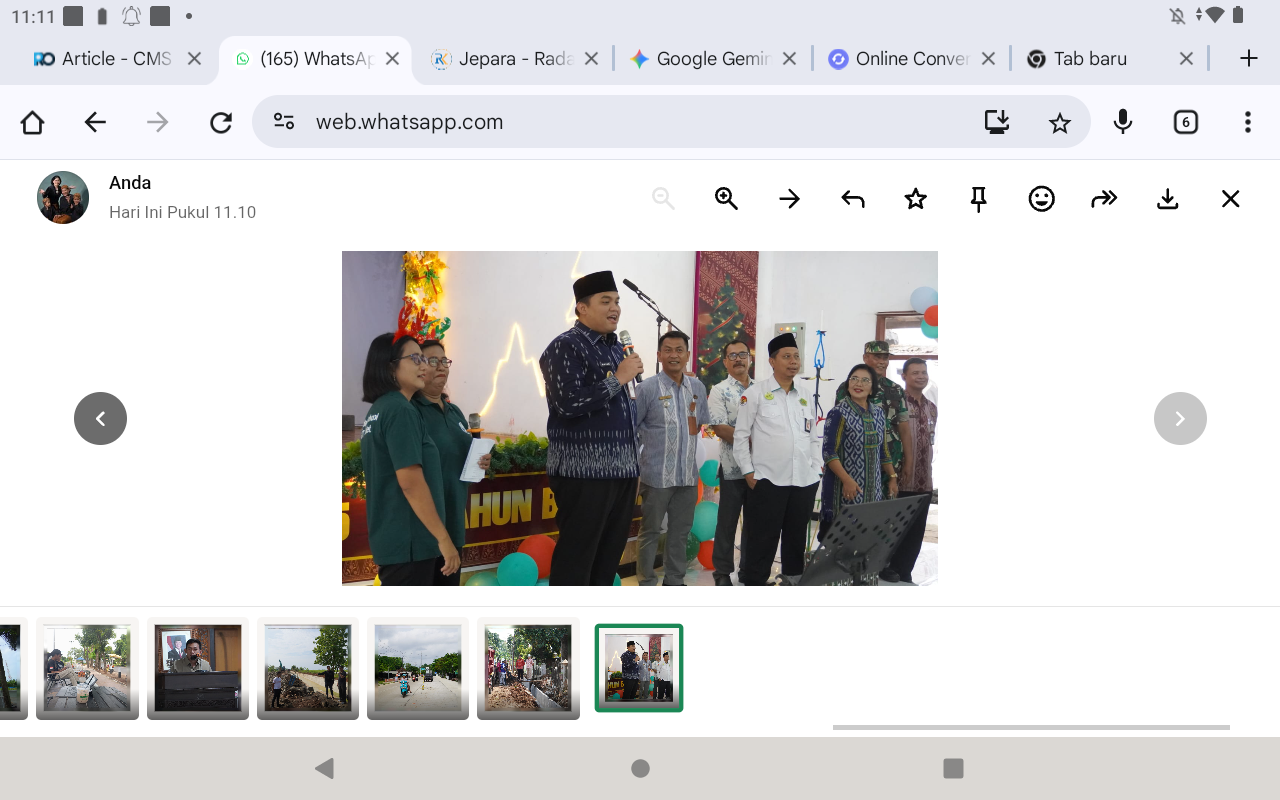Select the highlighted current photo thumbnail
This screenshot has height=800, width=1280.
[x=639, y=668]
